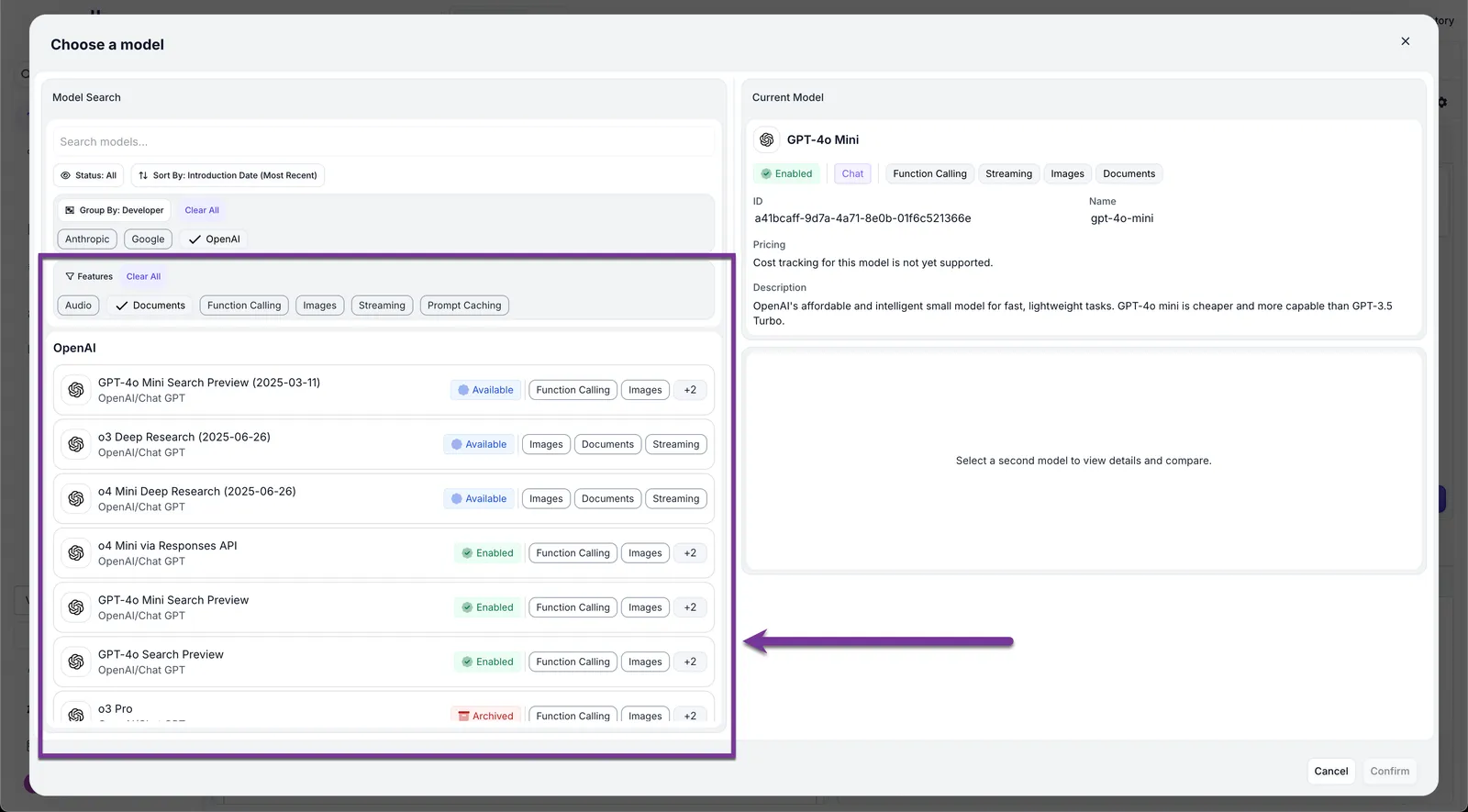Open the Group By: Developer dropdown
Image resolution: width=1468 pixels, height=812 pixels.
[x=114, y=210]
